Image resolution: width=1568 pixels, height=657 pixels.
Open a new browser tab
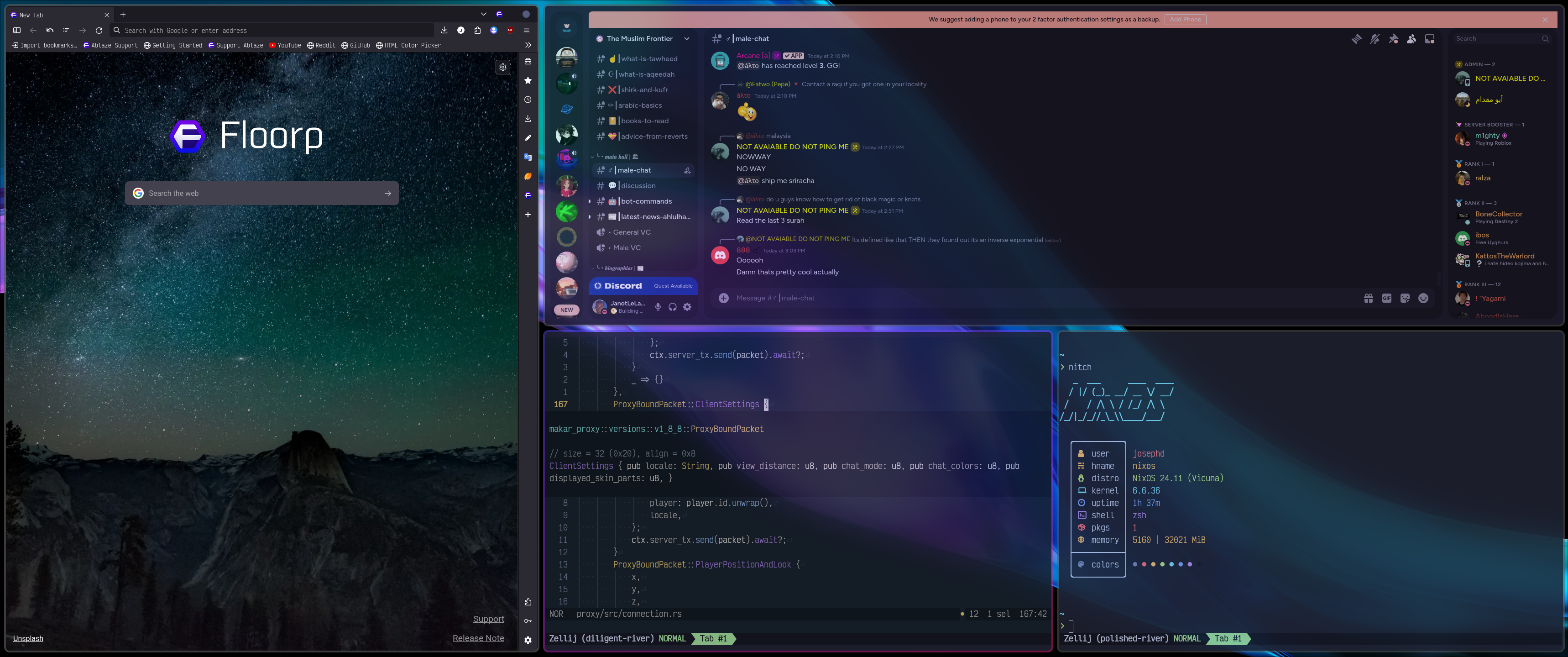123,15
